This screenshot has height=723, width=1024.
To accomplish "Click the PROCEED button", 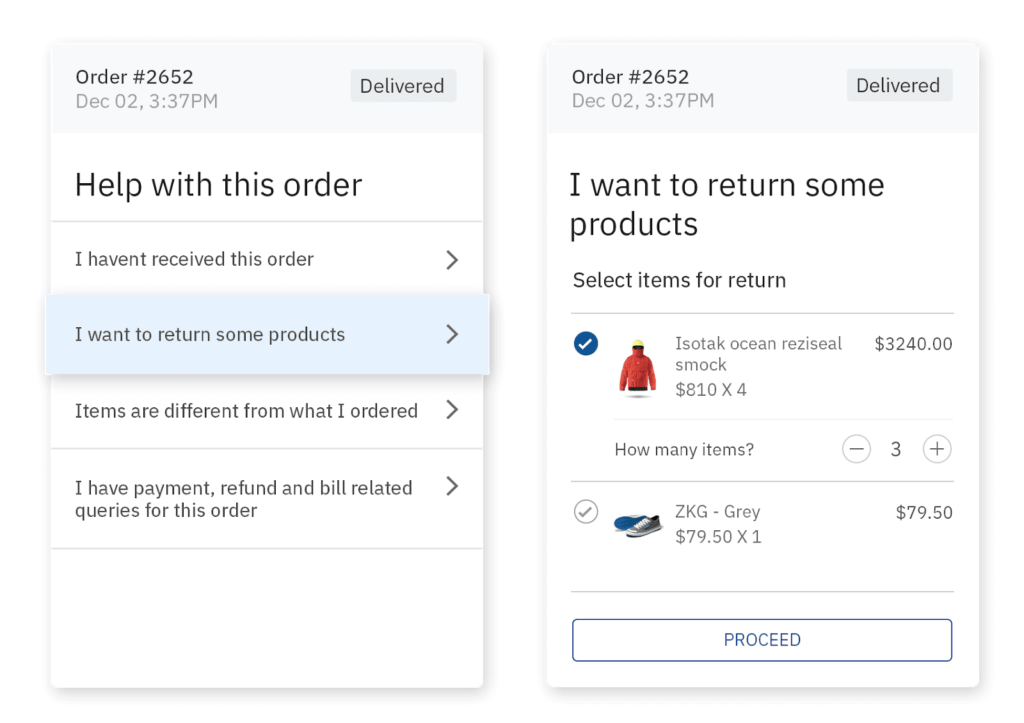I will 762,639.
